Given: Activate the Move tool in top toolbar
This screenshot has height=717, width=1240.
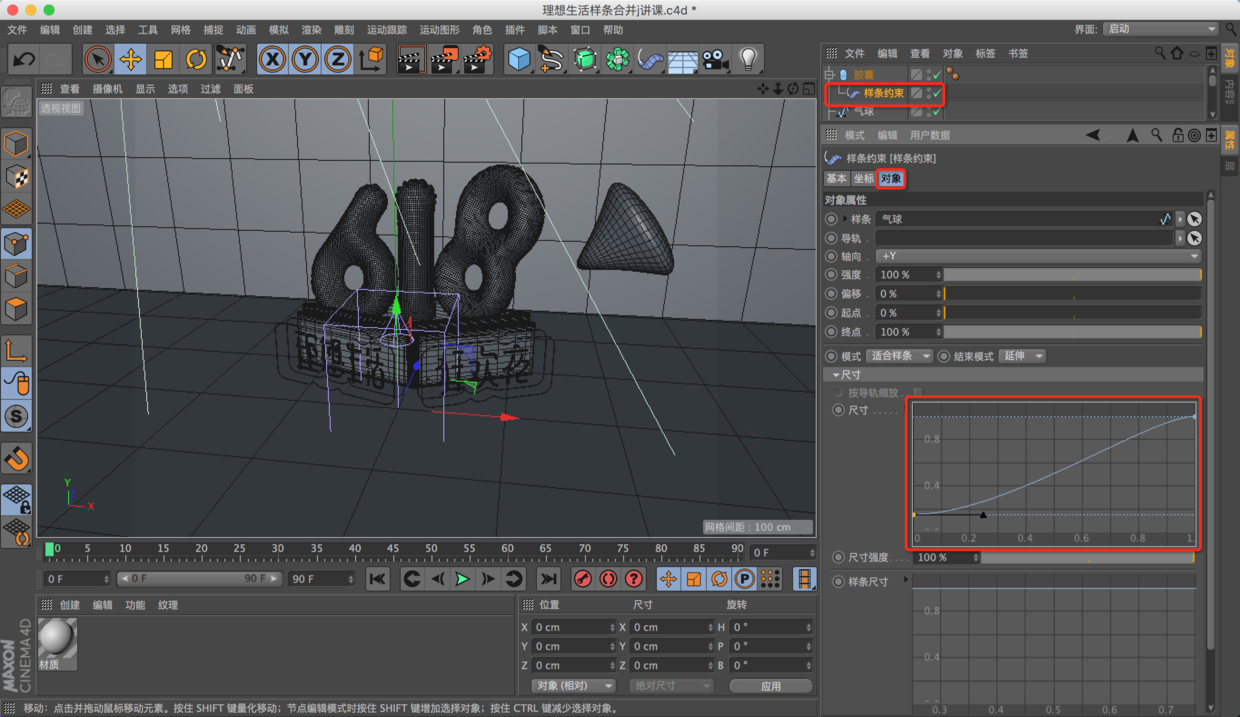Looking at the screenshot, I should pos(131,60).
